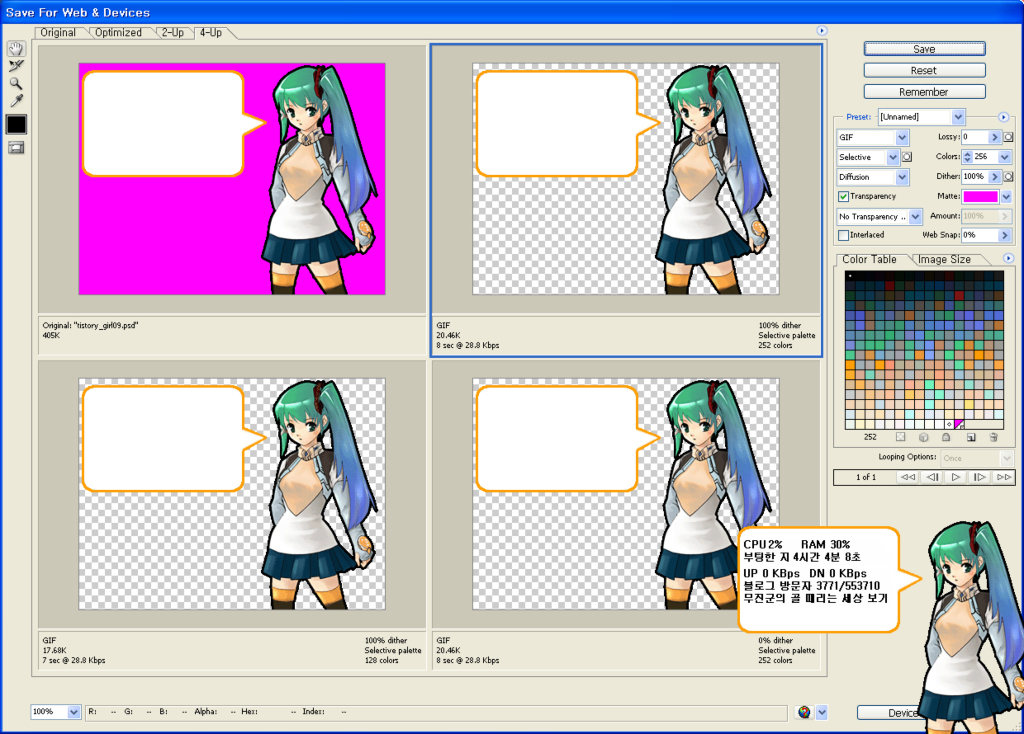Select the 0% dither GIF preview pane
The width and height of the screenshot is (1024, 734).
[626, 494]
